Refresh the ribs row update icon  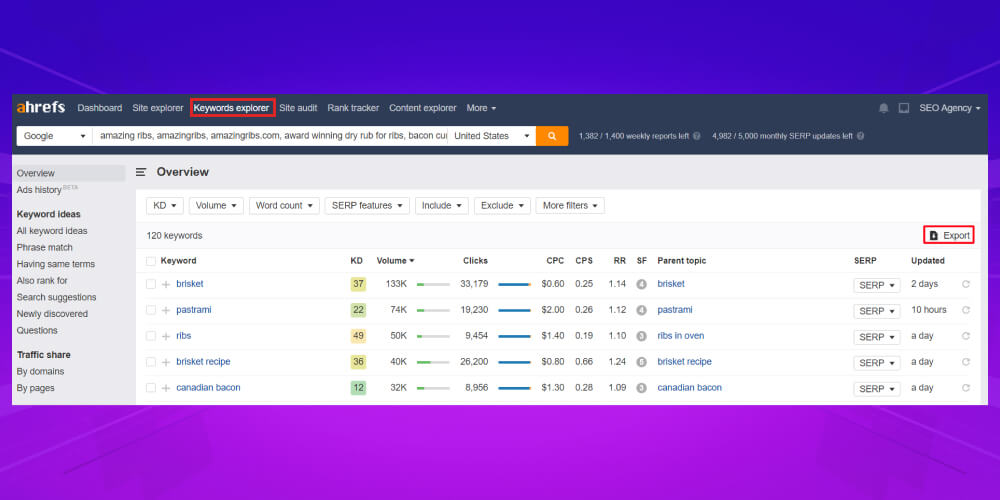coord(966,336)
